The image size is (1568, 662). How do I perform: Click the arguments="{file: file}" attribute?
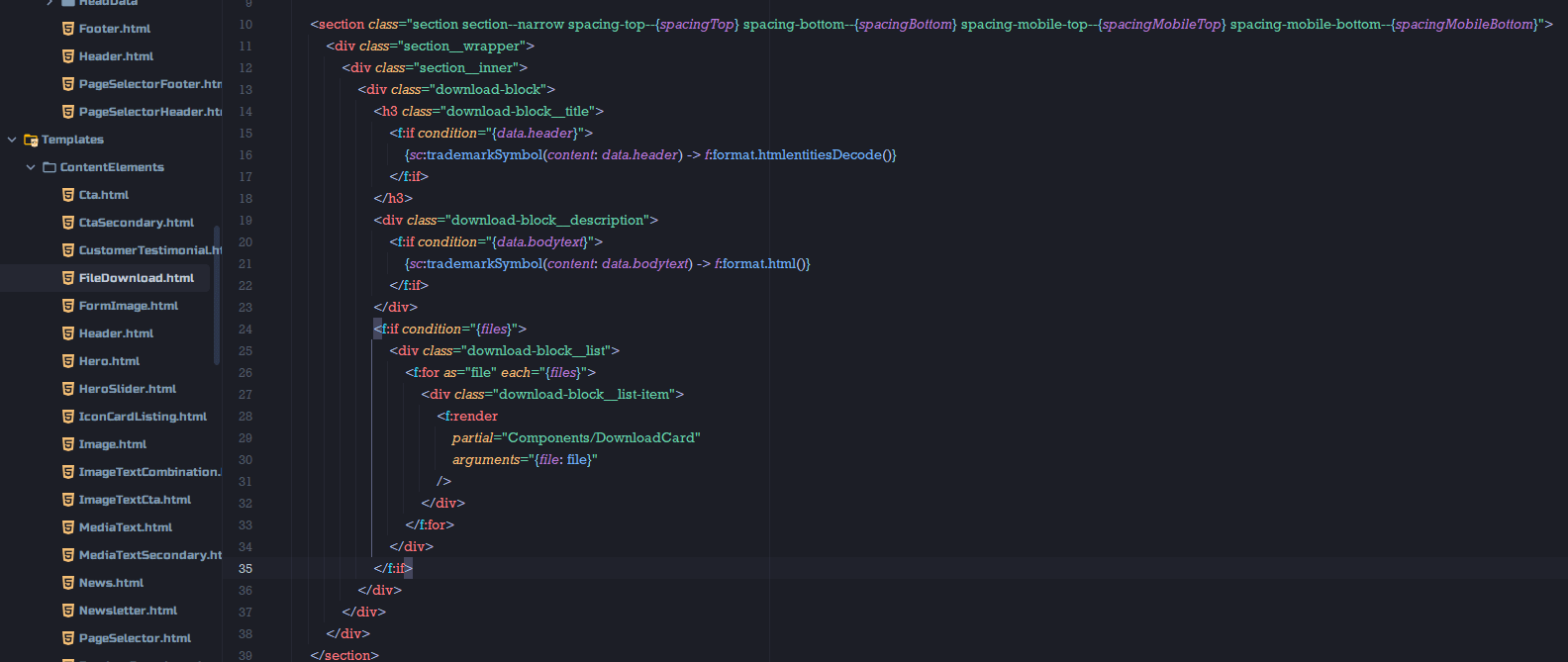[525, 460]
